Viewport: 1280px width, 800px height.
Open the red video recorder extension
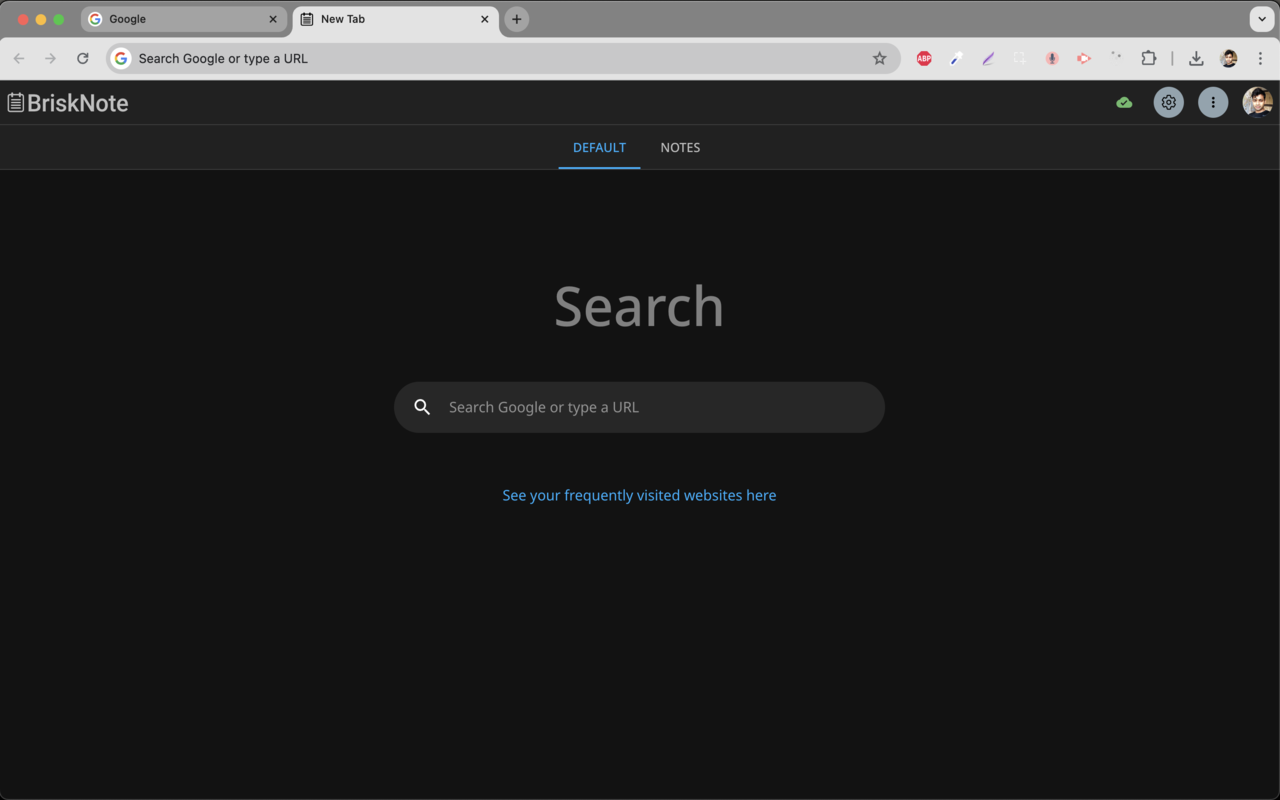(1084, 58)
